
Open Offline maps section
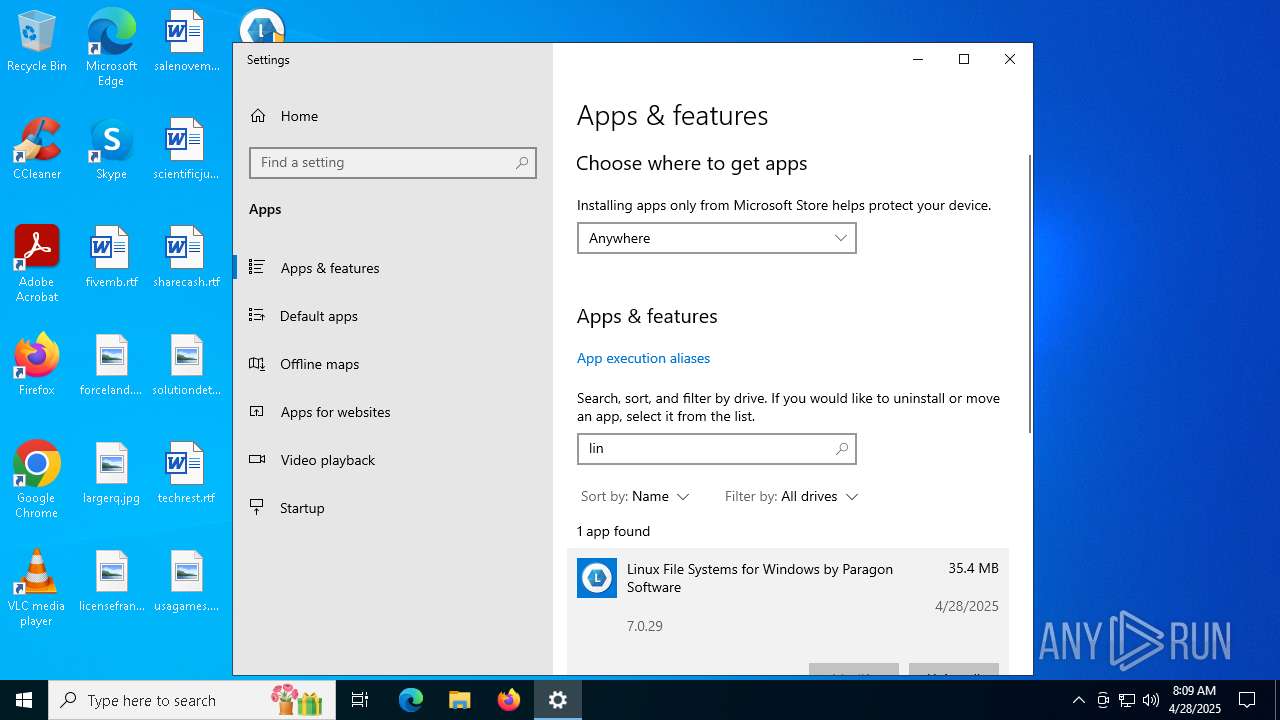point(392,364)
